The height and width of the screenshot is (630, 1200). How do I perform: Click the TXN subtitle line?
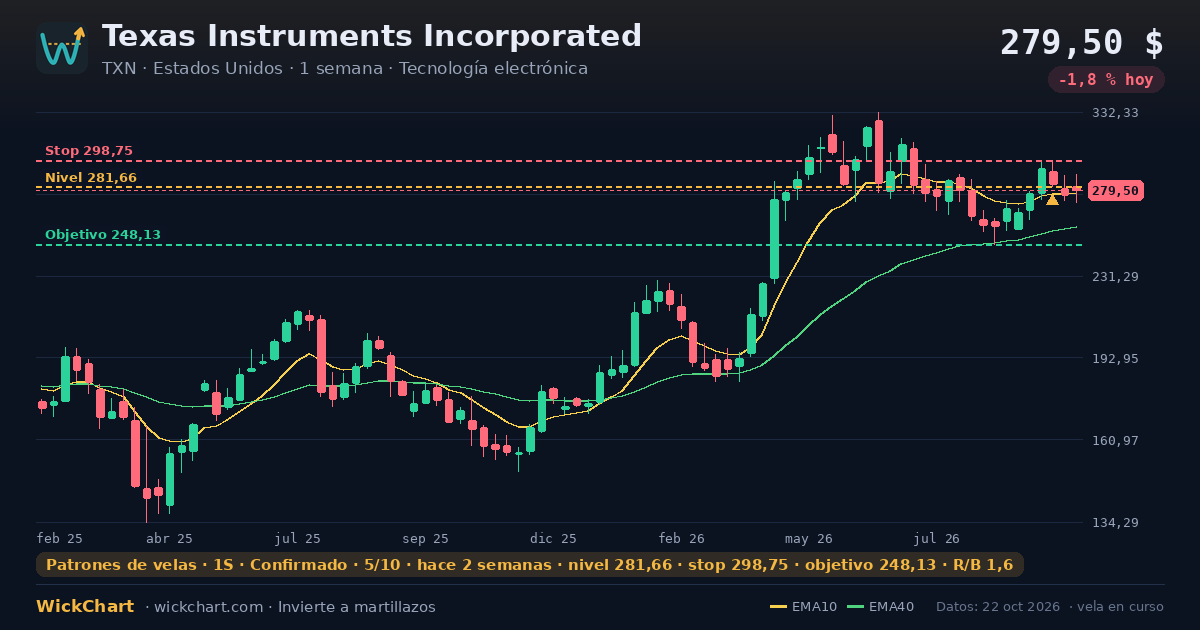tap(345, 69)
